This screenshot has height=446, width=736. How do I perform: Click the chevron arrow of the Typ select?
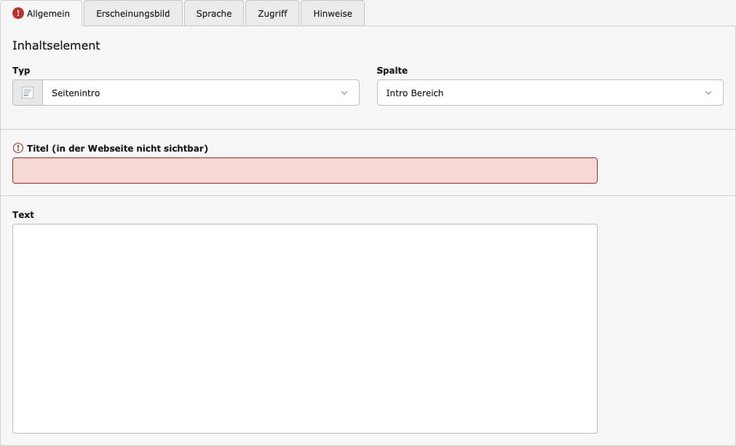(x=344, y=93)
